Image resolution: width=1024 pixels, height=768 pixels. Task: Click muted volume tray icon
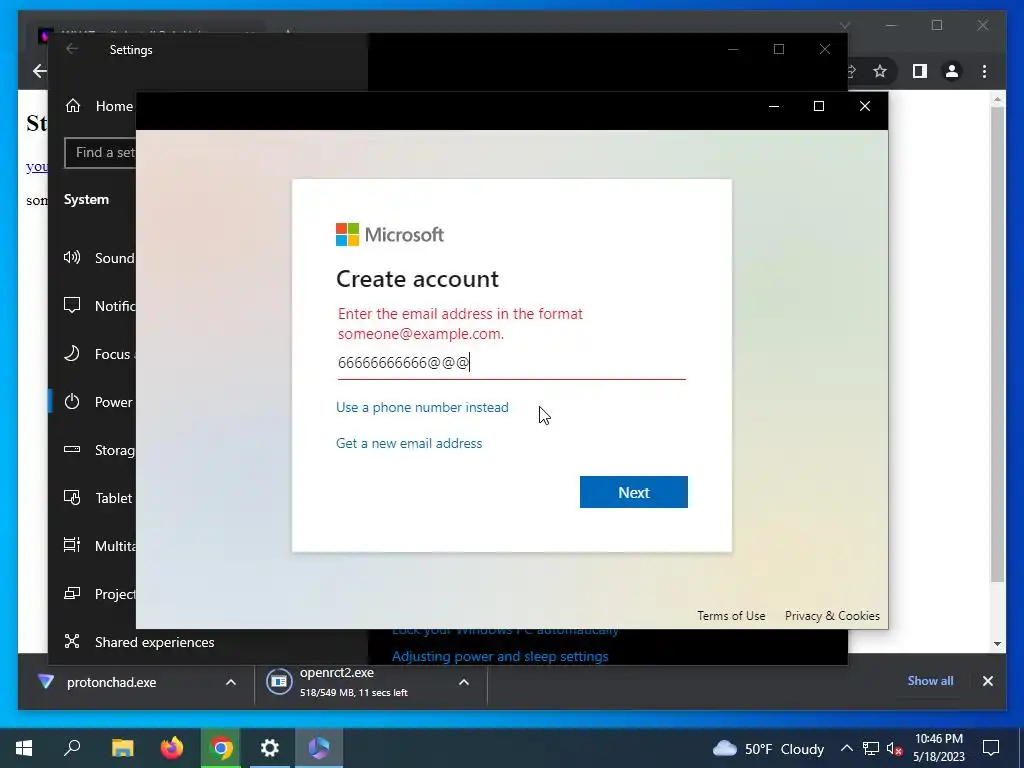pos(894,748)
